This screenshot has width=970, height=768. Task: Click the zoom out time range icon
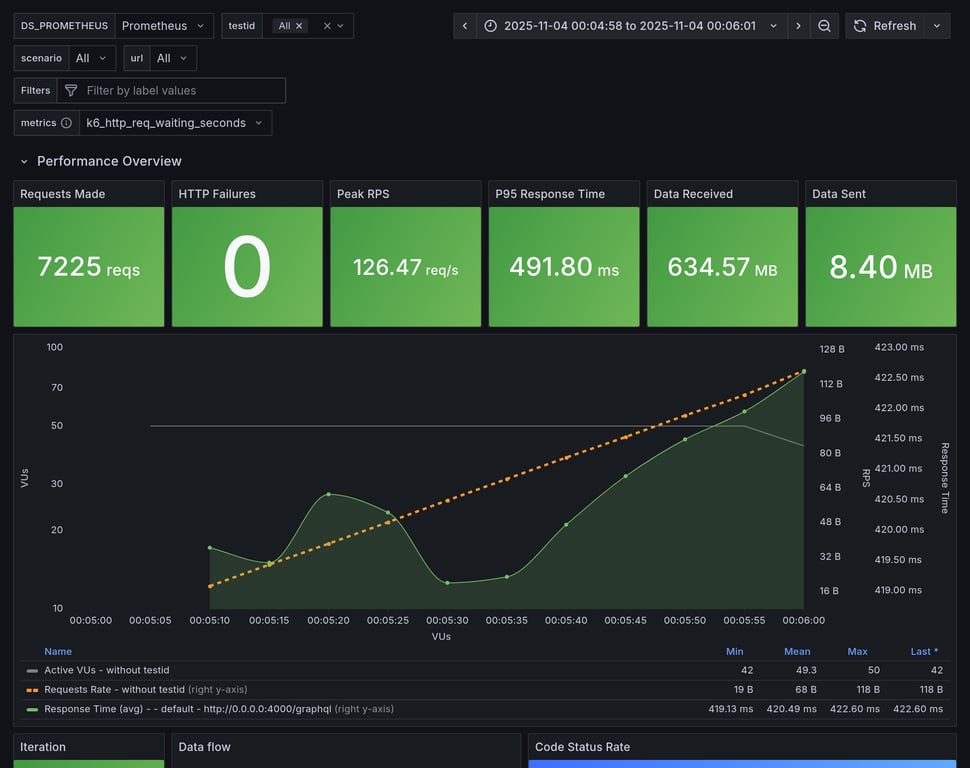(824, 26)
